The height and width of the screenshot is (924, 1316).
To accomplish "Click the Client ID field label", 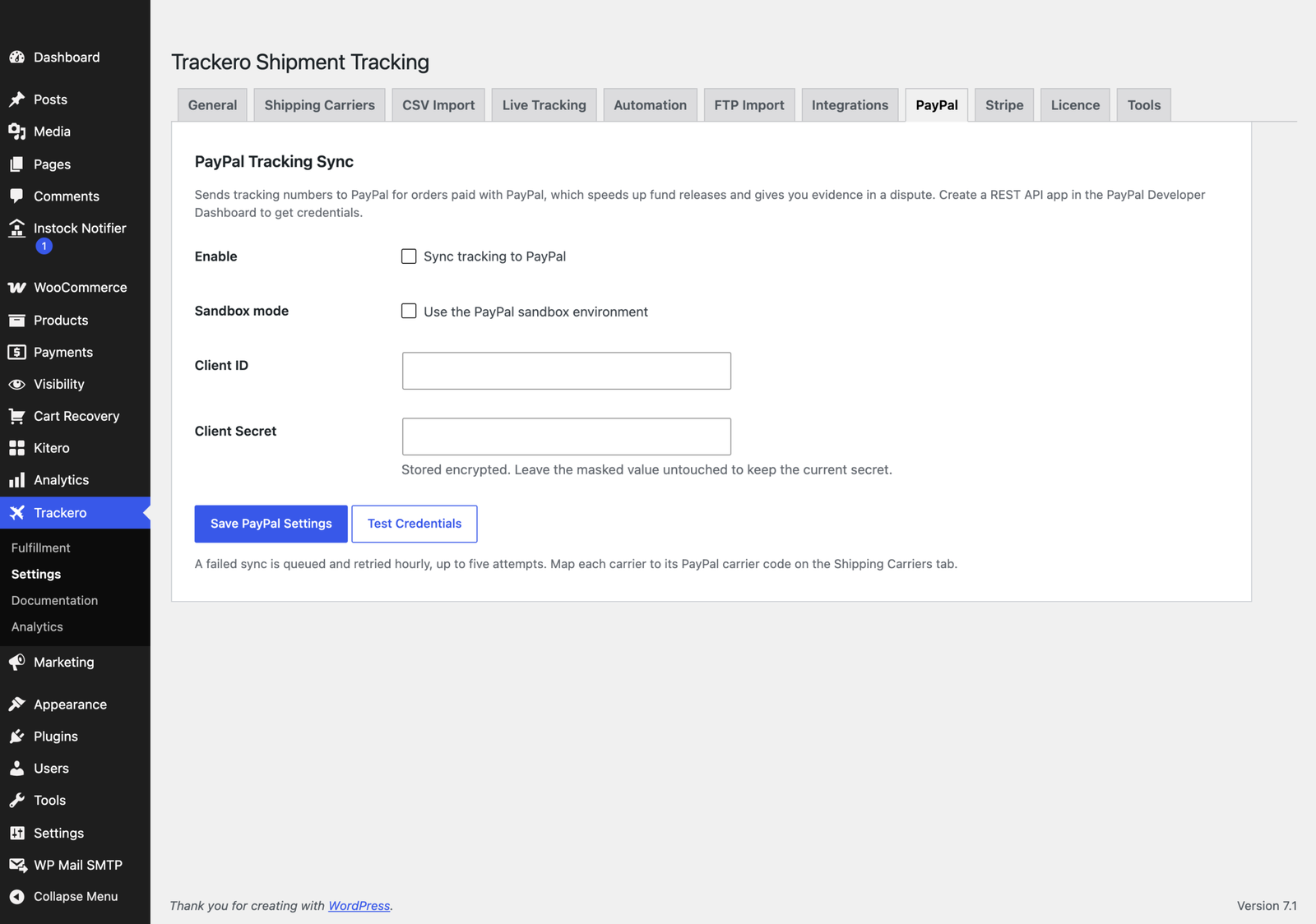I will 221,366.
